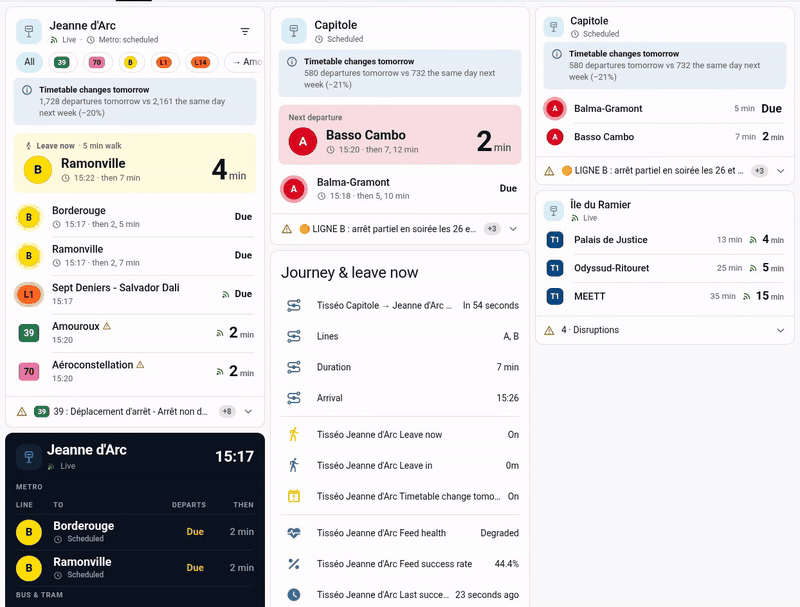Select the L14 line filter chip
Viewport: 800px width, 607px height.
[x=201, y=62]
